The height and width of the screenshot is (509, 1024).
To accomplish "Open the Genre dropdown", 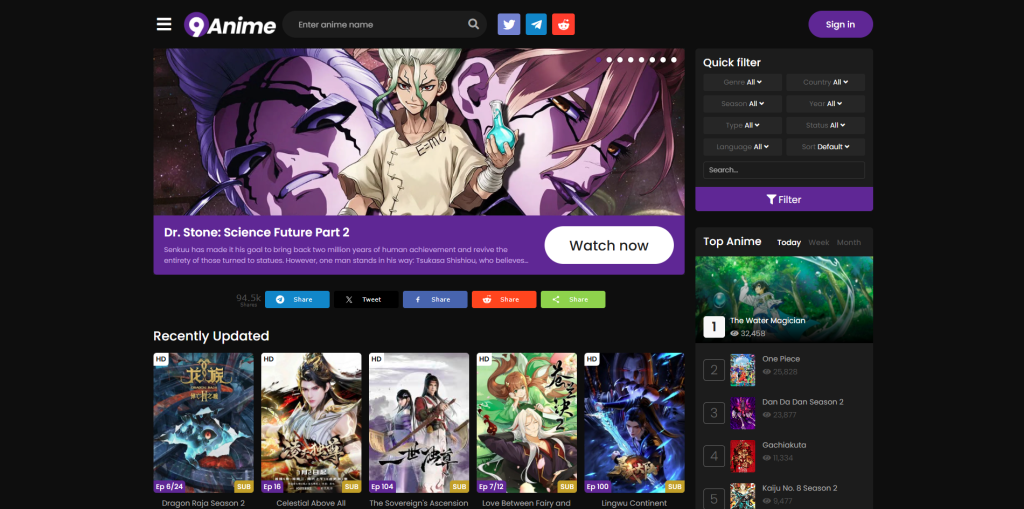I will tap(743, 82).
